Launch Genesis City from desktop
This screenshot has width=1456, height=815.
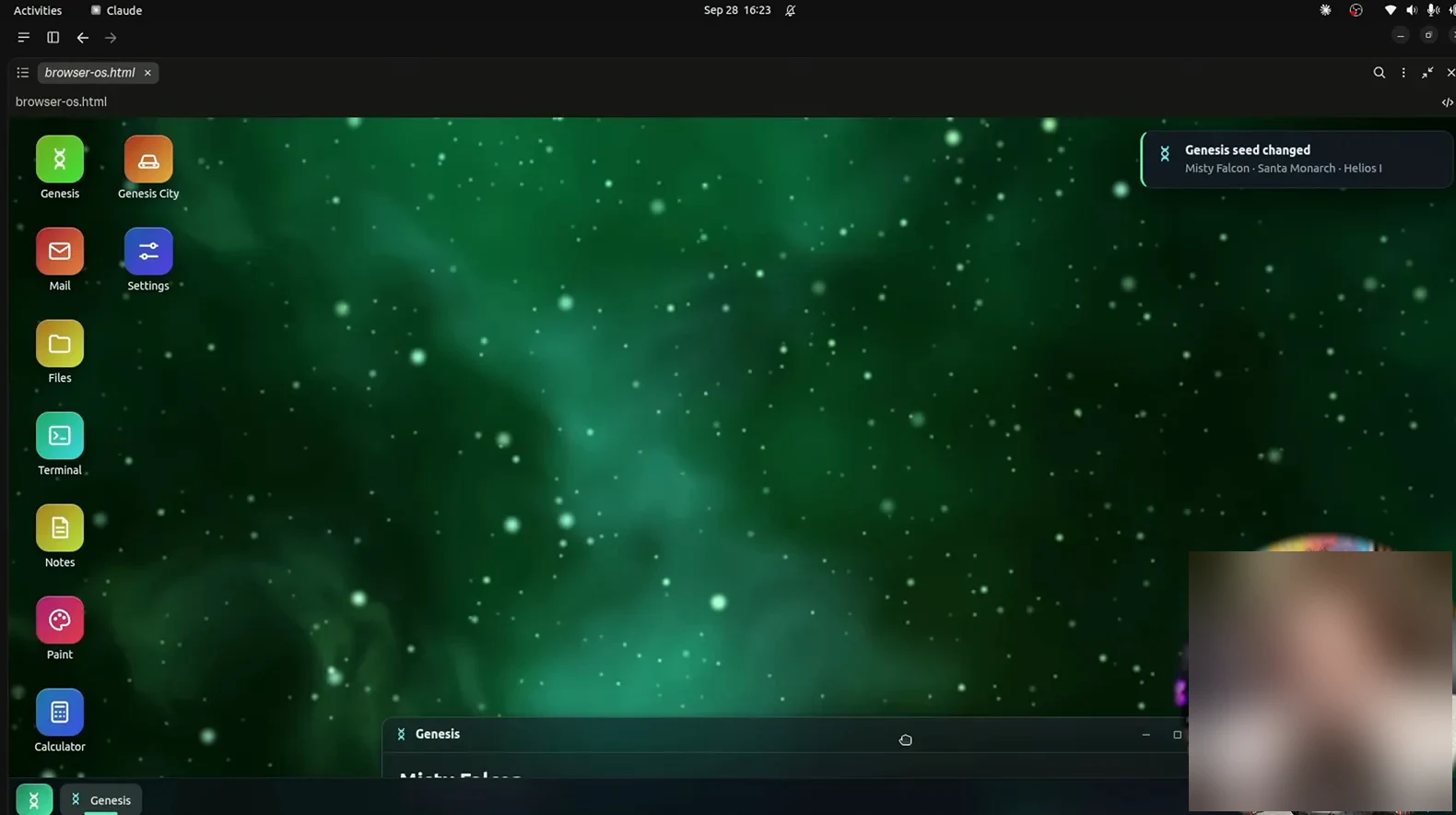(x=148, y=159)
